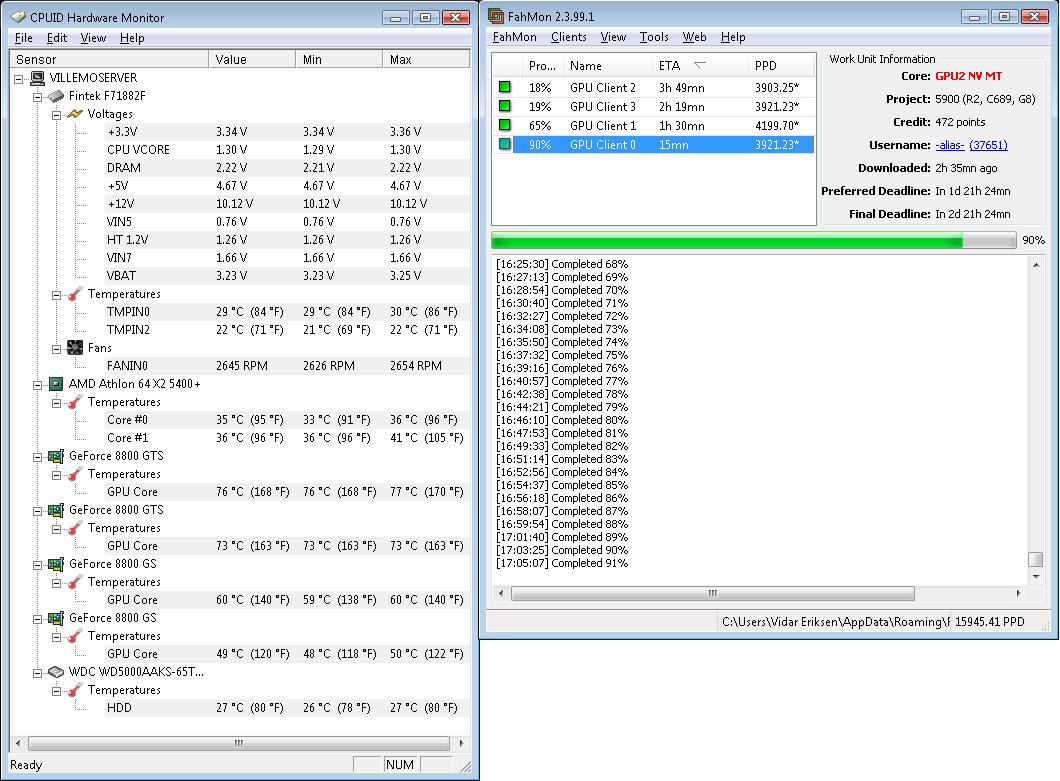1060x781 pixels.
Task: Click green status icon for GPU Client 1
Action: (504, 125)
